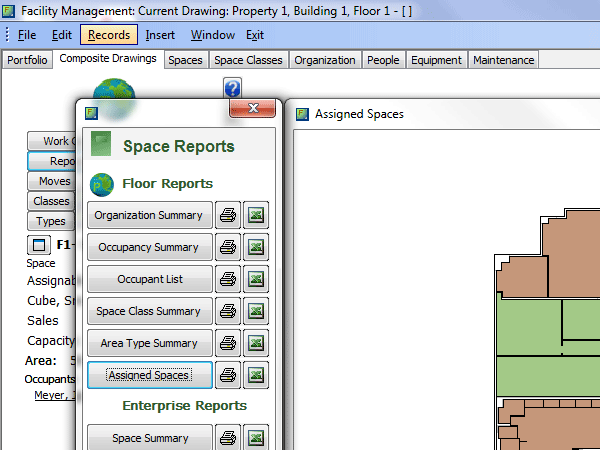Switch to the Space Classes tab
Viewport: 600px width, 450px height.
click(x=249, y=60)
